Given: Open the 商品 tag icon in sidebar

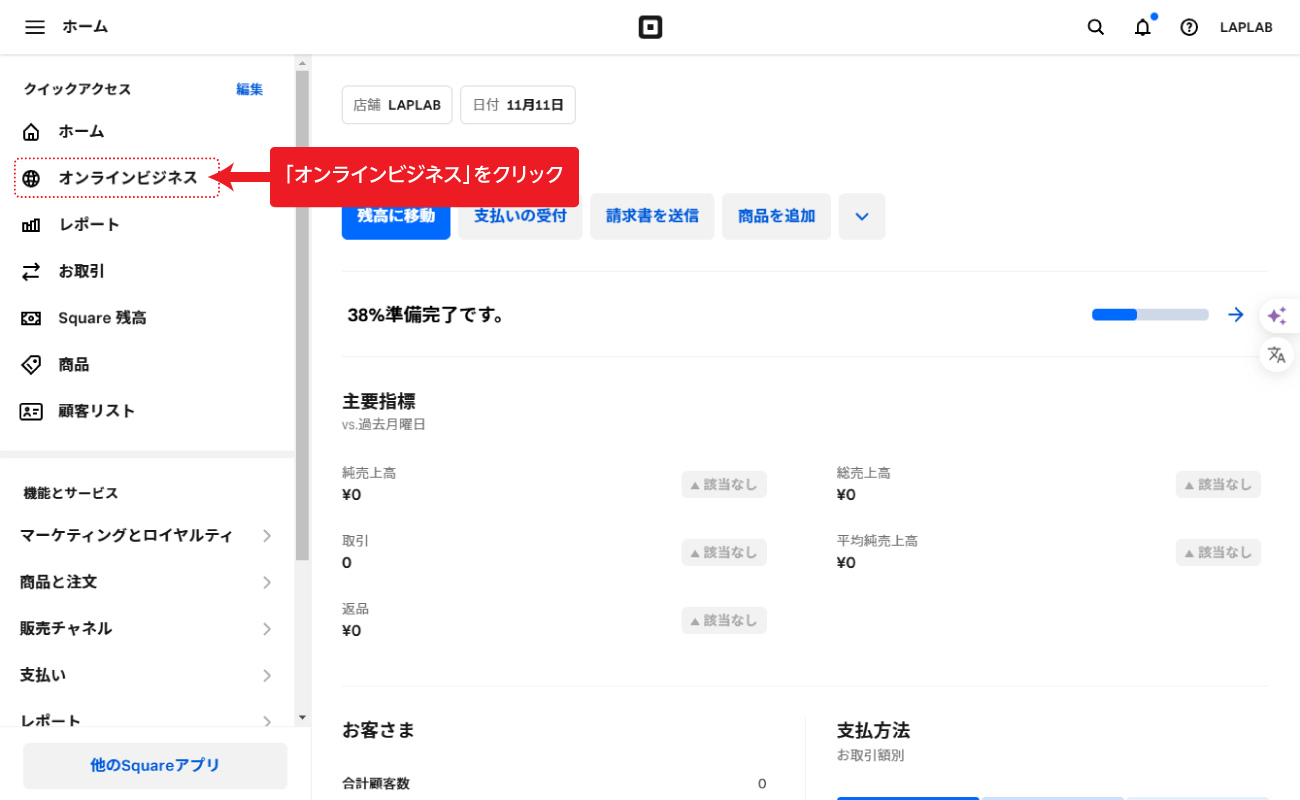Looking at the screenshot, I should point(34,364).
